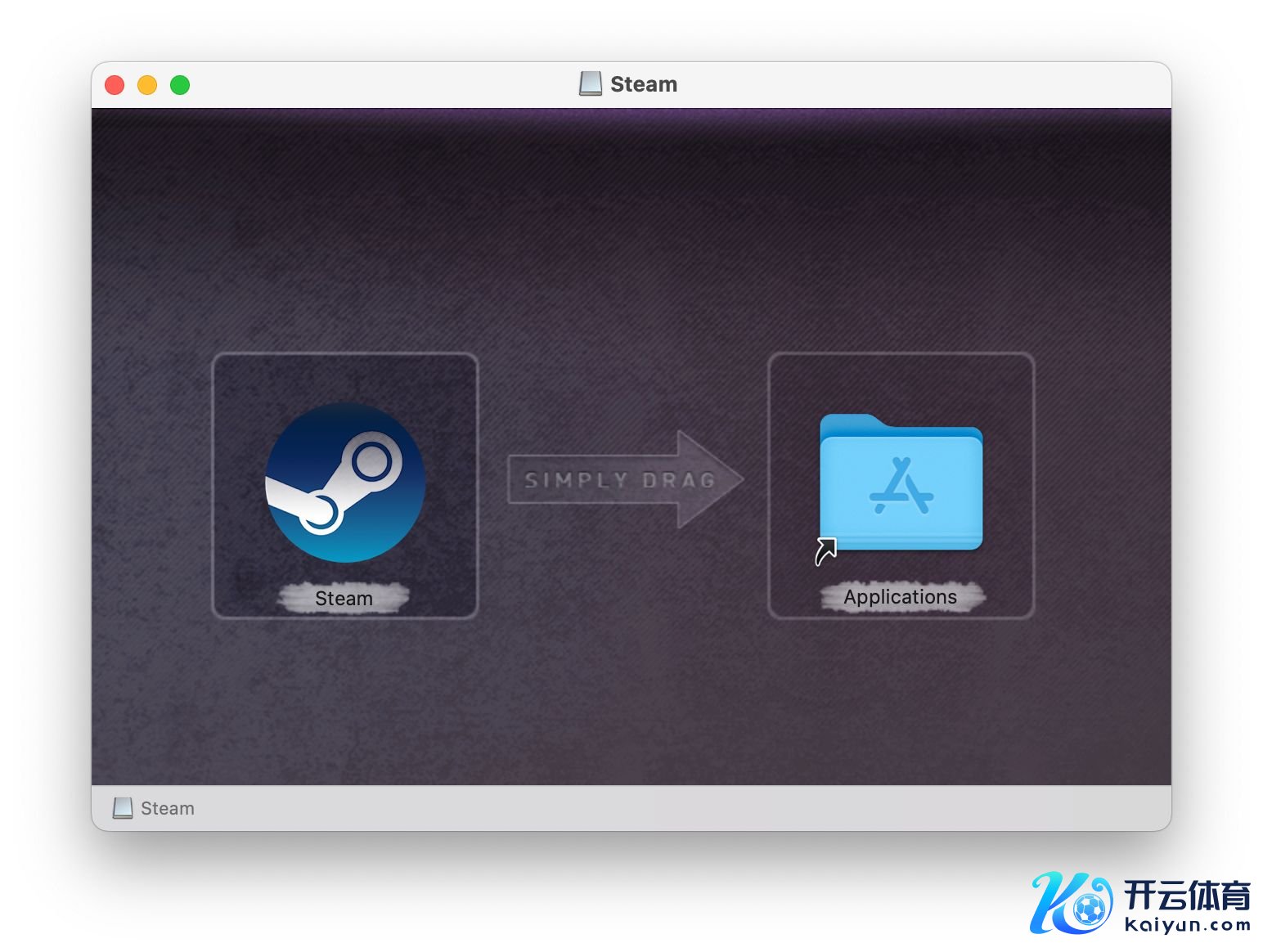The image size is (1263, 952).
Task: Click the Kaiyun soccer ball logo
Action: 1088,909
